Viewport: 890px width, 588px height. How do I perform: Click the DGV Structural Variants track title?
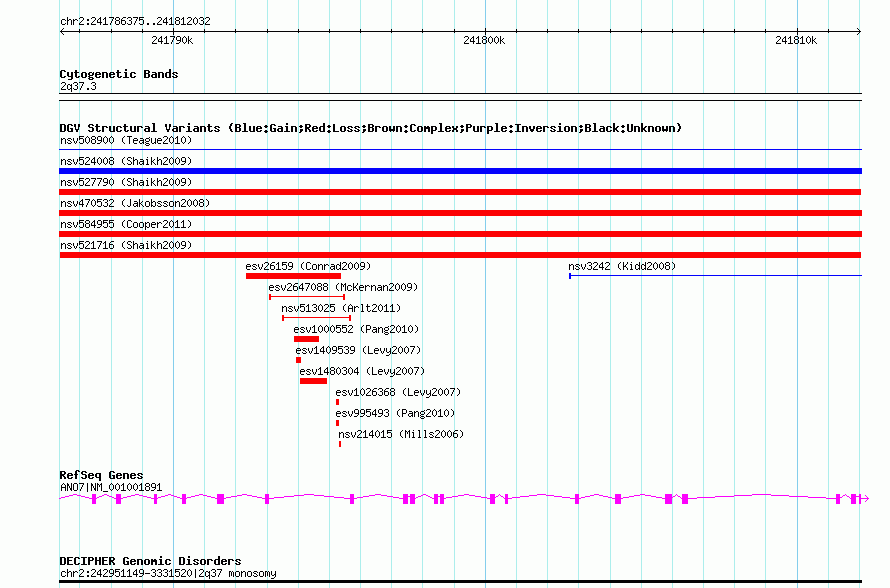[x=371, y=128]
